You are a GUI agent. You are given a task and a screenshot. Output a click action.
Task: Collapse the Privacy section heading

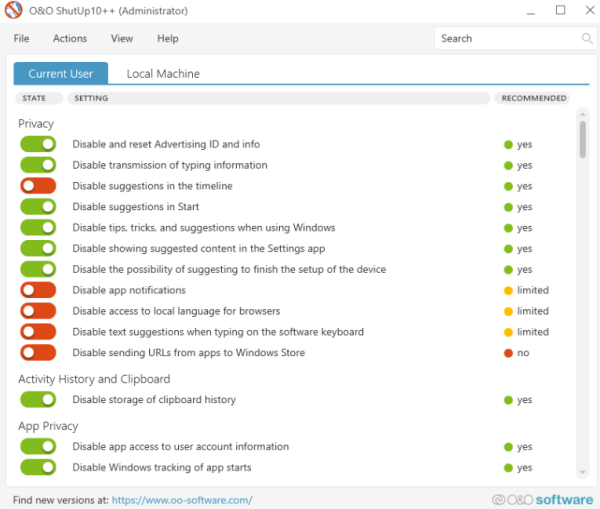pos(36,124)
